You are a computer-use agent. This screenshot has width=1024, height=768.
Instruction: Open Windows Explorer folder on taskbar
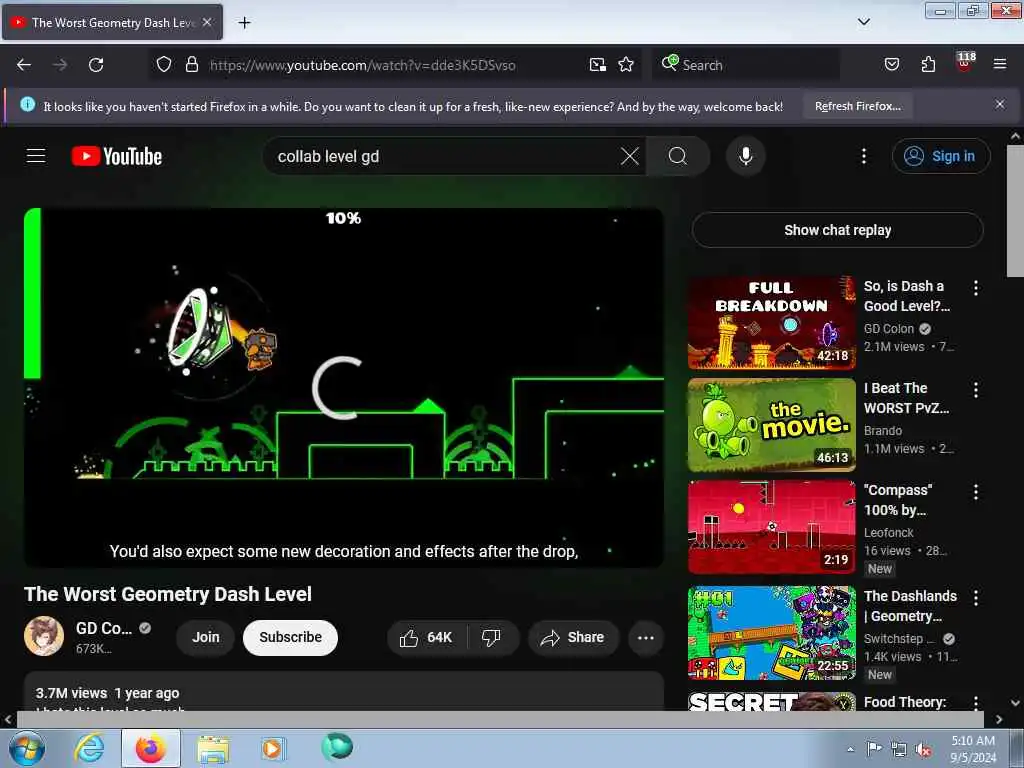tap(213, 749)
